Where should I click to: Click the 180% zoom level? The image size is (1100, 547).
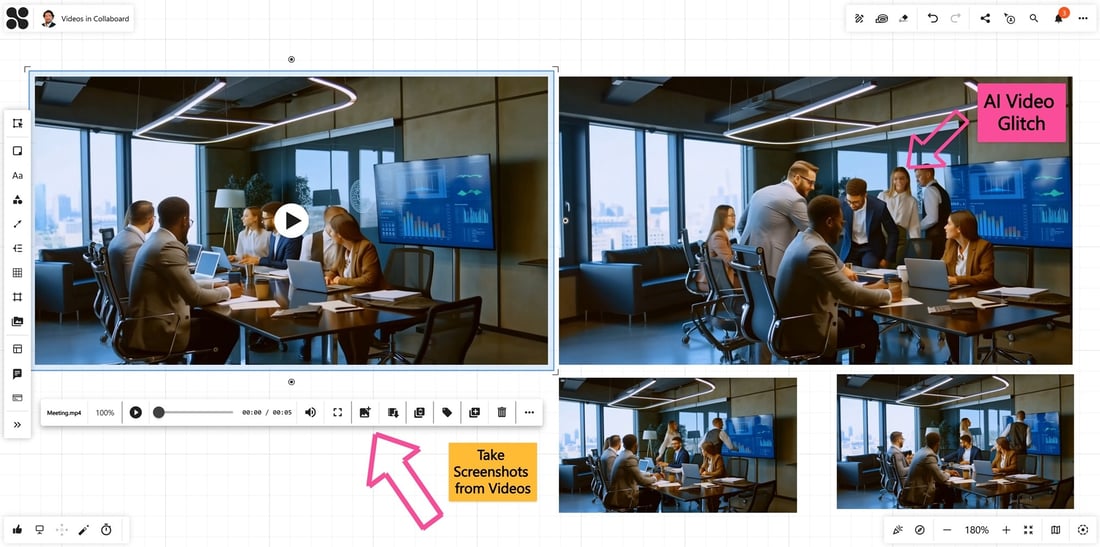977,530
